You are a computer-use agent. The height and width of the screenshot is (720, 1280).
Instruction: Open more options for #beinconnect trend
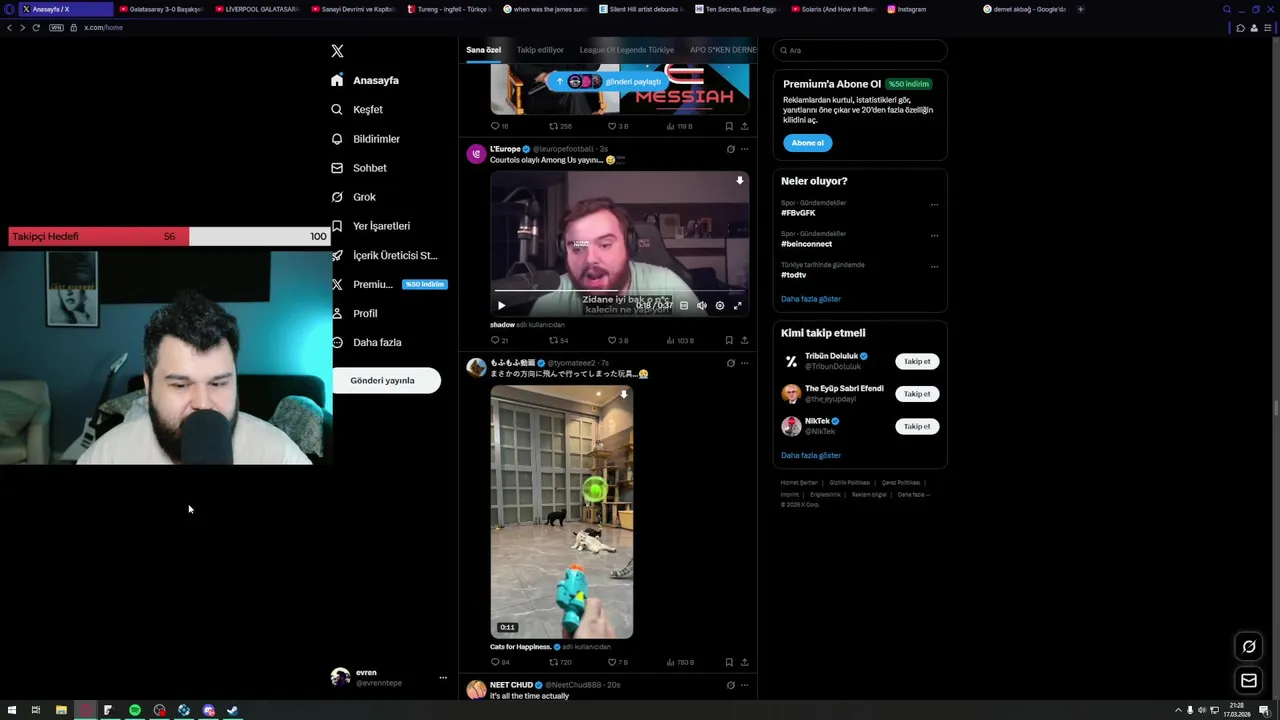(934, 235)
